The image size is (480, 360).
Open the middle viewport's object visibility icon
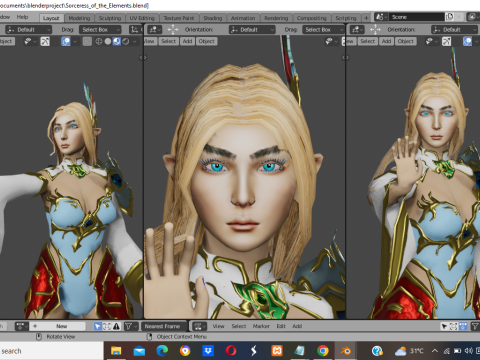[331, 41]
